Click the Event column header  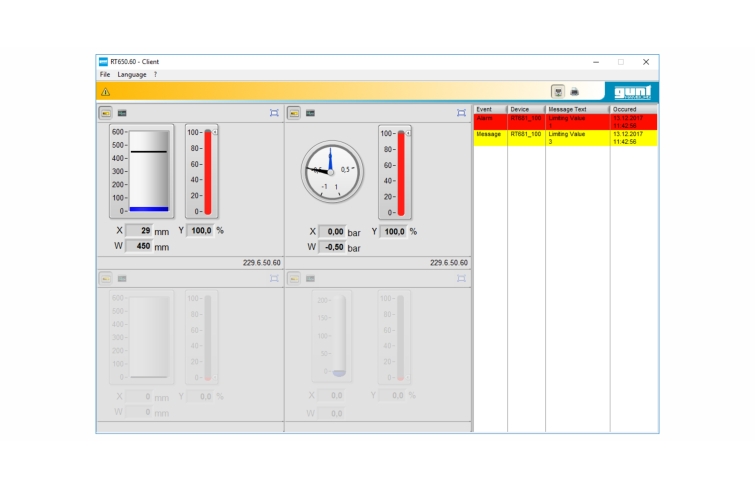[490, 109]
